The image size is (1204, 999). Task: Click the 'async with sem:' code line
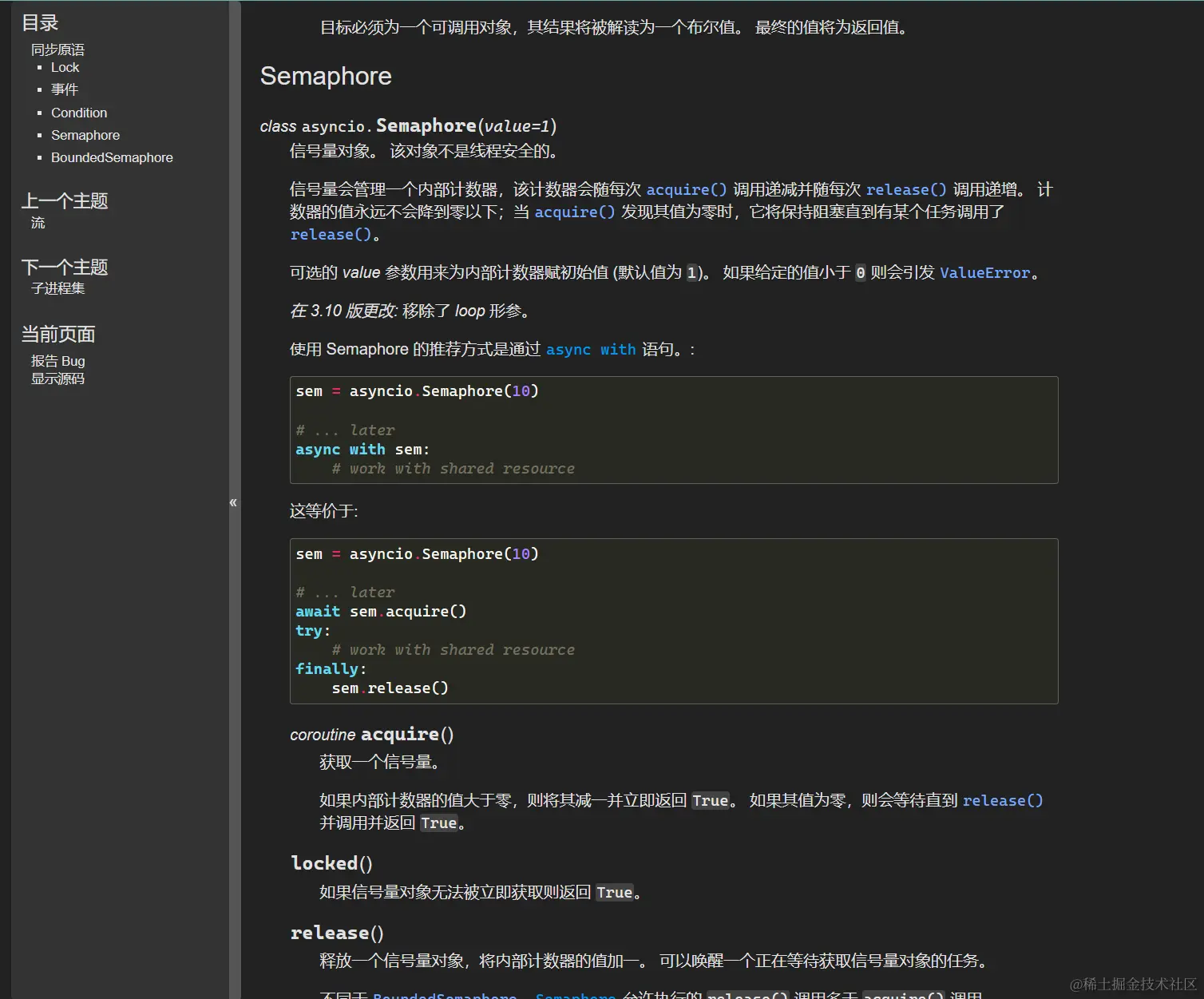(x=362, y=450)
